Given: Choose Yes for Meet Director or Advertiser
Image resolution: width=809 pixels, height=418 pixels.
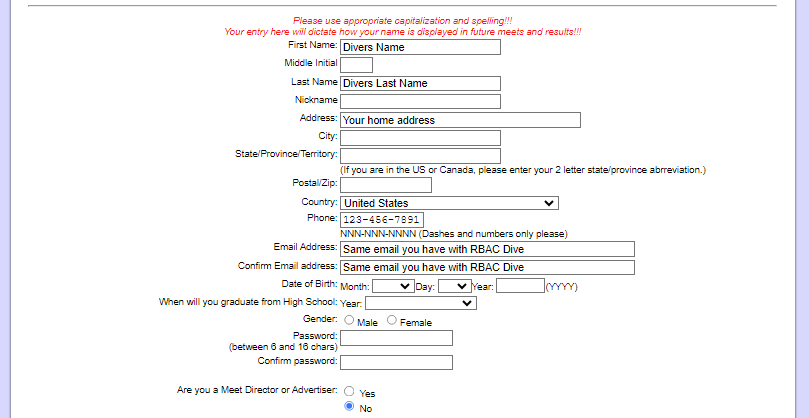Looking at the screenshot, I should (349, 391).
